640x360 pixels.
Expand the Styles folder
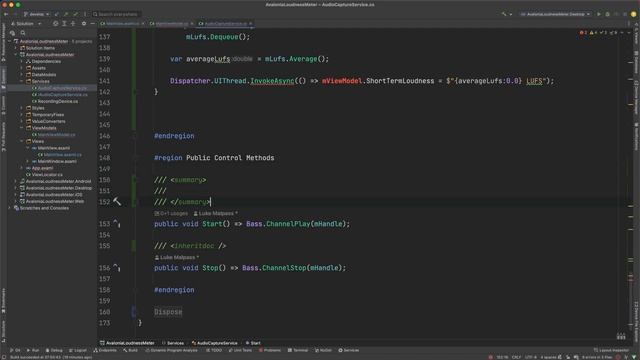pos(22,108)
